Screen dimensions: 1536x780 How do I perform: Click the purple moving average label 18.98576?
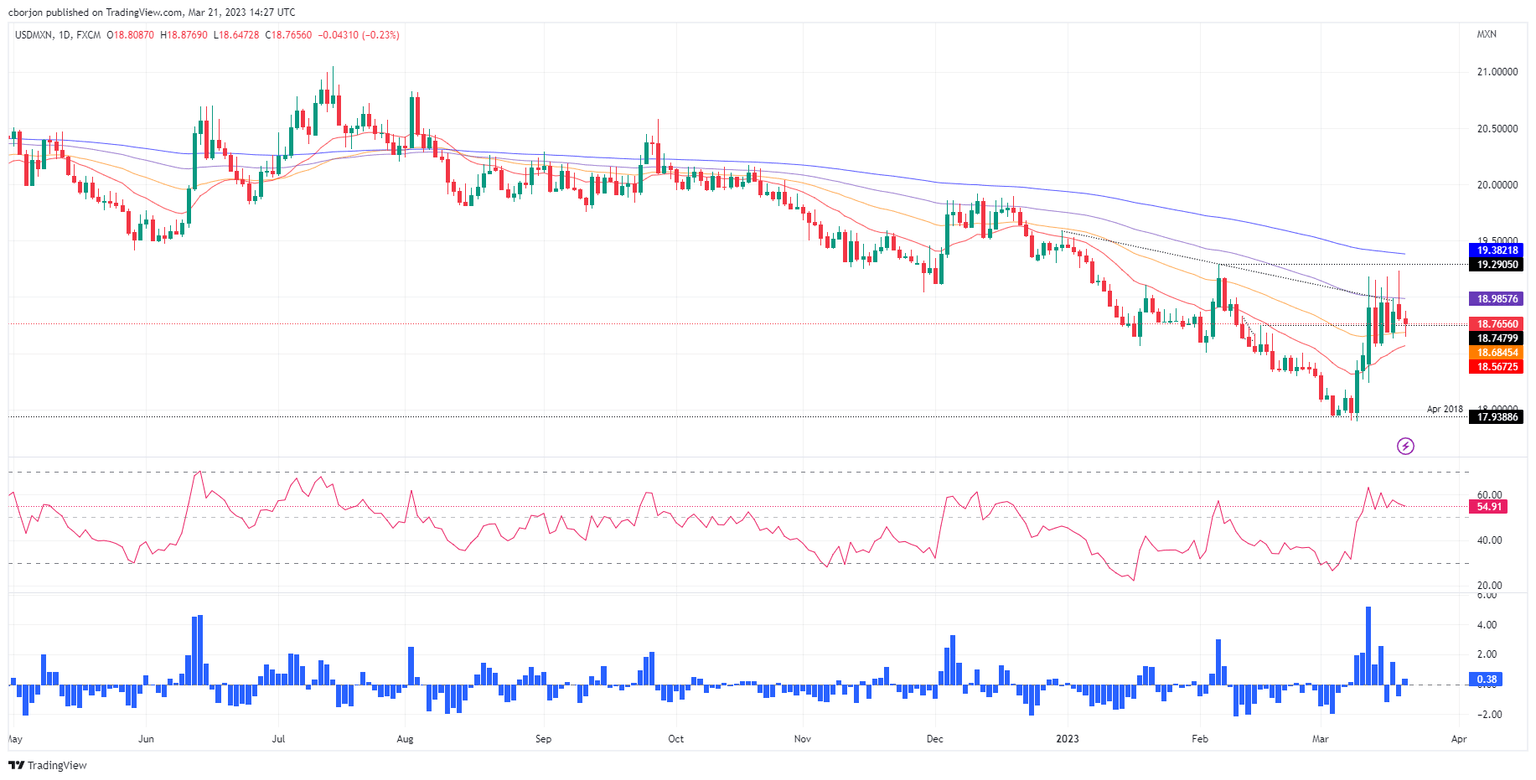click(1497, 298)
